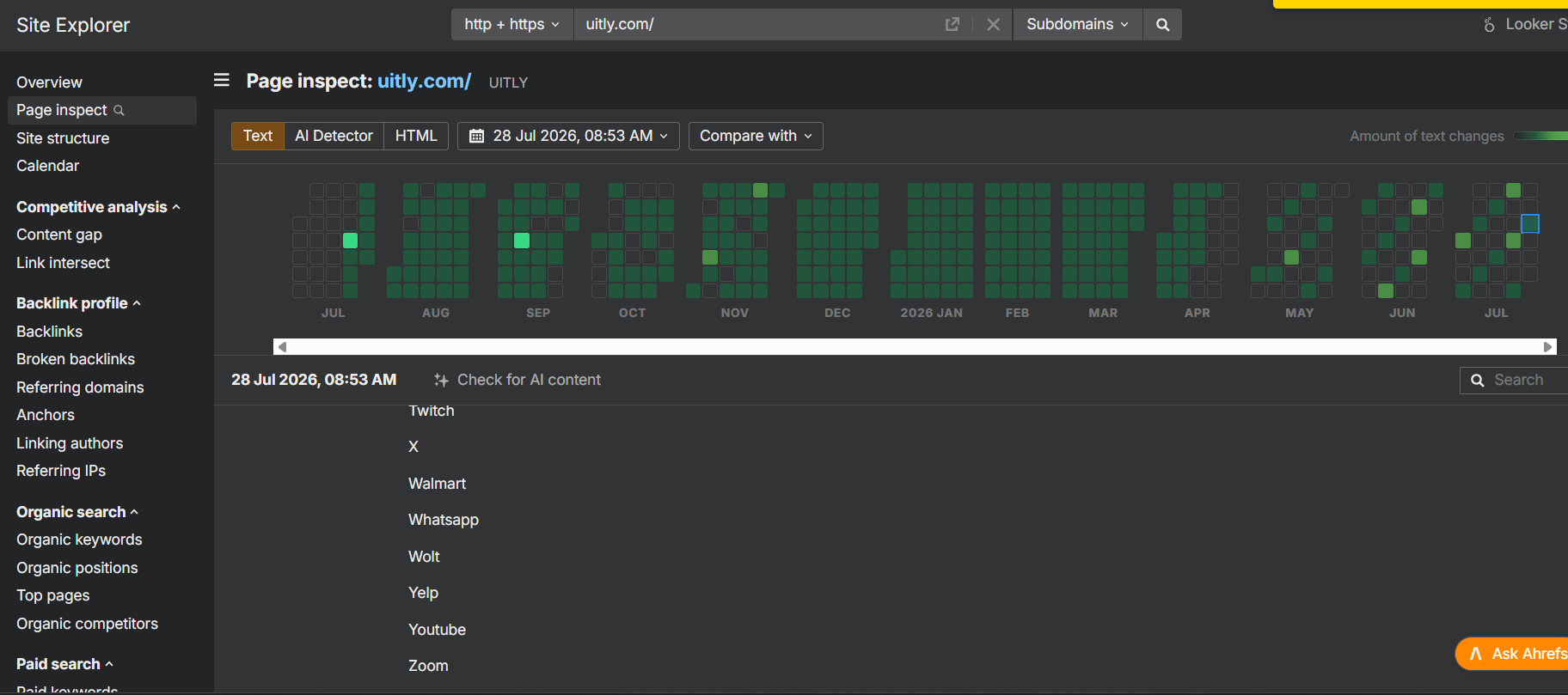Image resolution: width=1568 pixels, height=695 pixels.
Task: Toggle the hamburger sidebar menu icon
Action: tap(222, 80)
